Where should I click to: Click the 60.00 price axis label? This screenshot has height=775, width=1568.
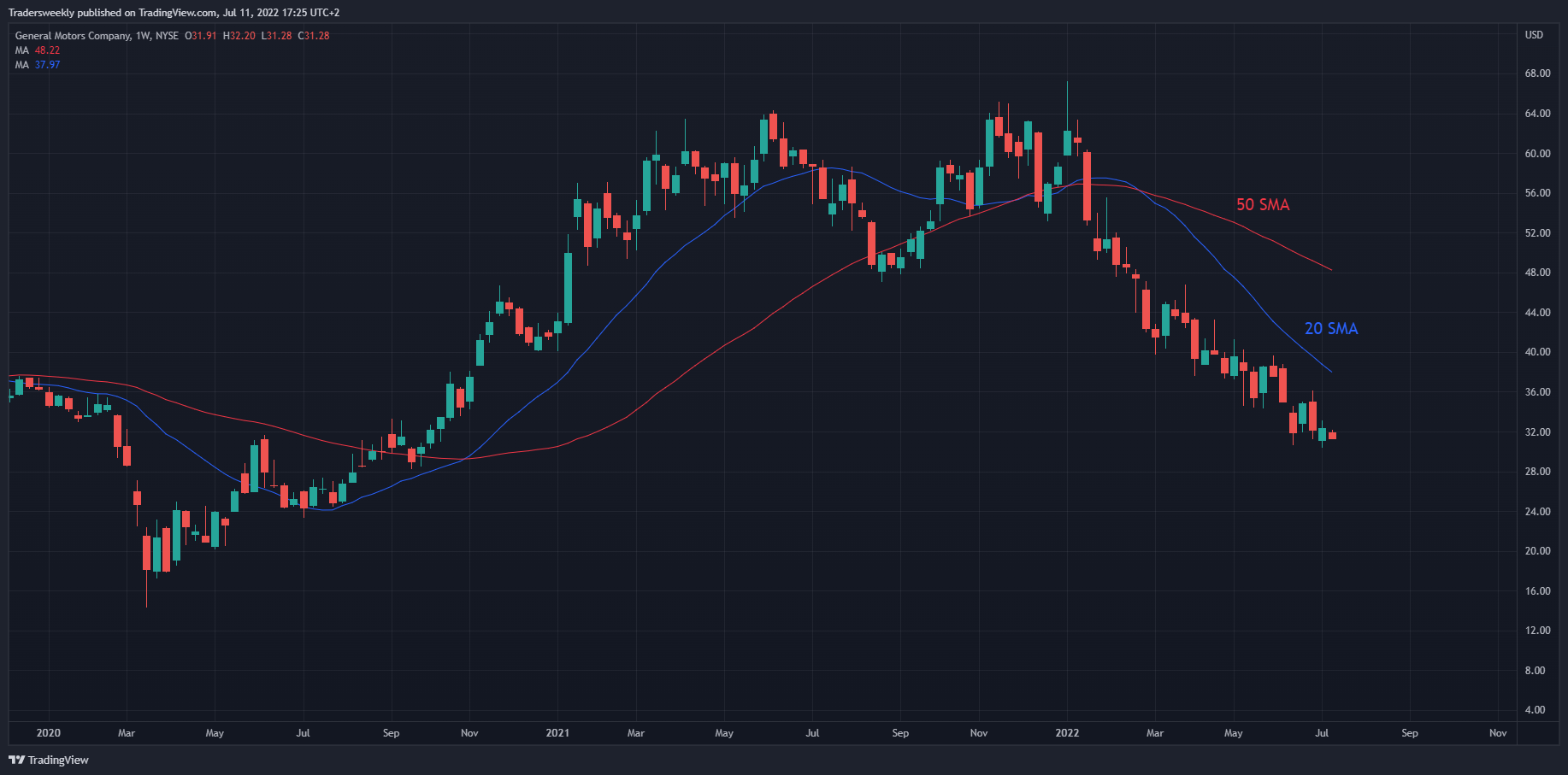pos(1537,154)
